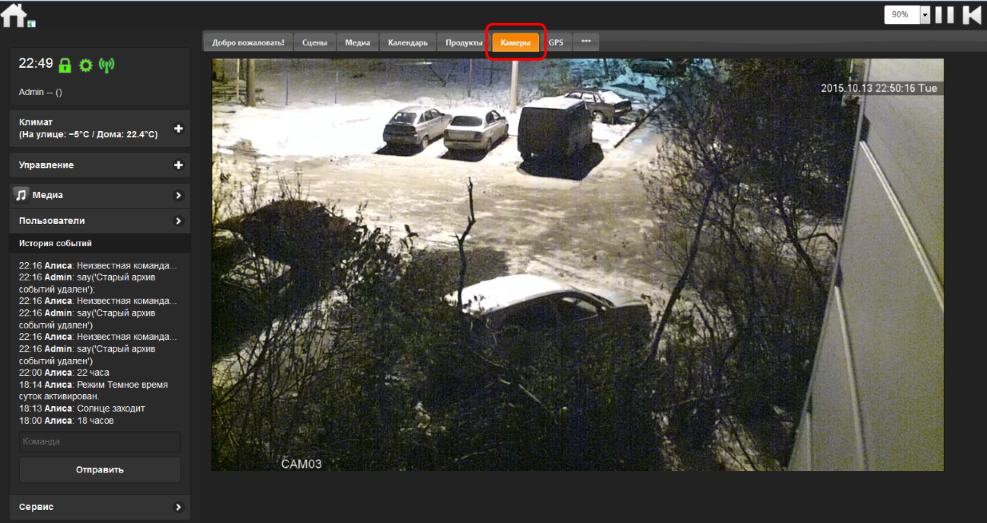Open the 90% zoom dropdown
The width and height of the screenshot is (987, 523).
(925, 15)
